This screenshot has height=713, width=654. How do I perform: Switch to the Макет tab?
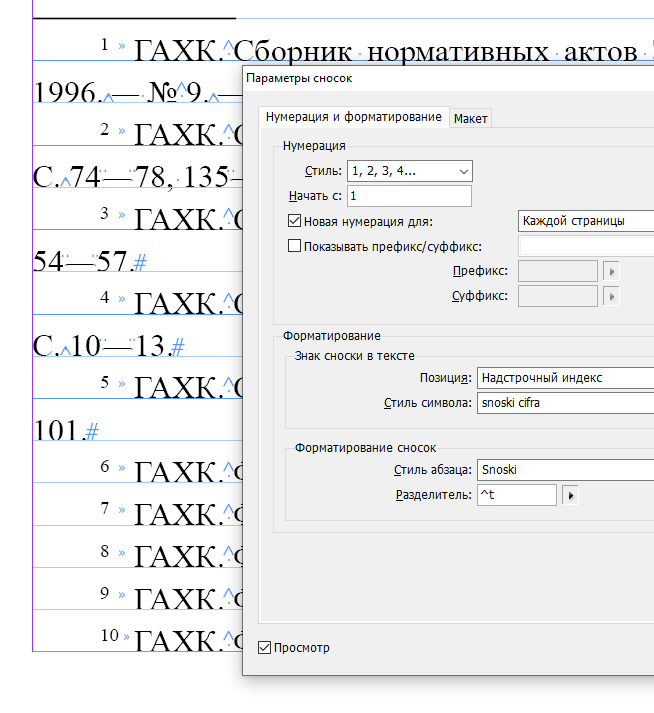click(470, 119)
